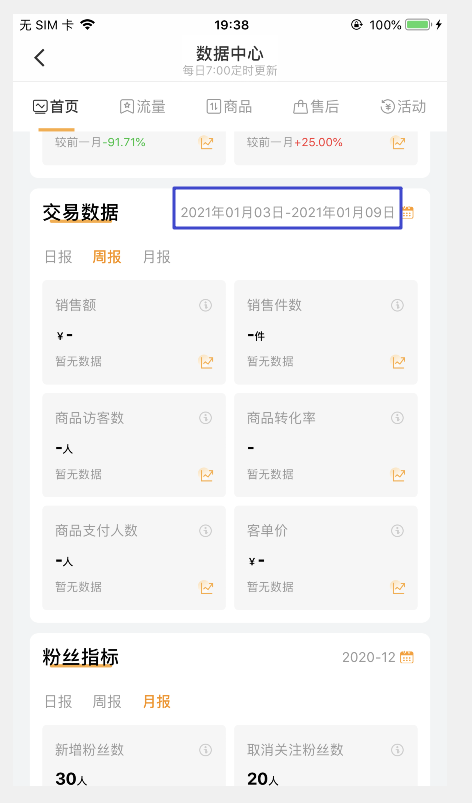Screen dimensions: 472x803
Task: Switch to the 商品 tab
Action: pyautogui.click(x=229, y=107)
